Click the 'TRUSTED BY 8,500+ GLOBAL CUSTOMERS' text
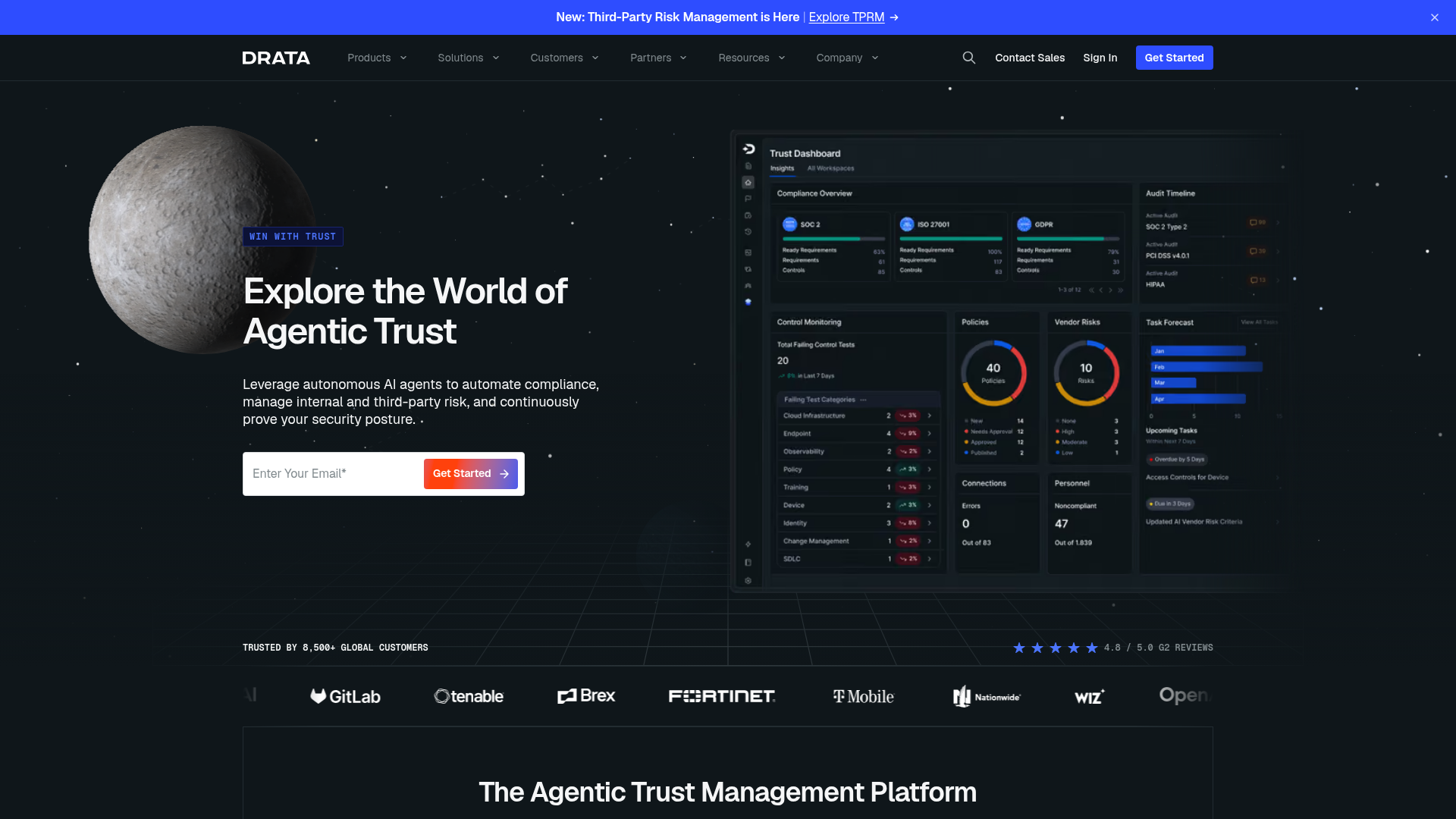Viewport: 1456px width, 819px height. [335, 648]
